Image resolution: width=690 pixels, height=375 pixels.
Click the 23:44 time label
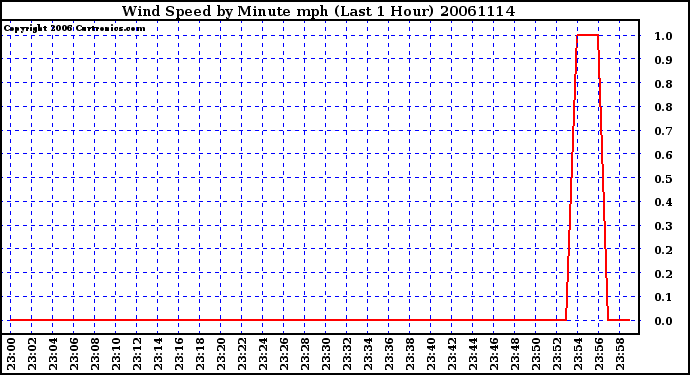point(473,354)
